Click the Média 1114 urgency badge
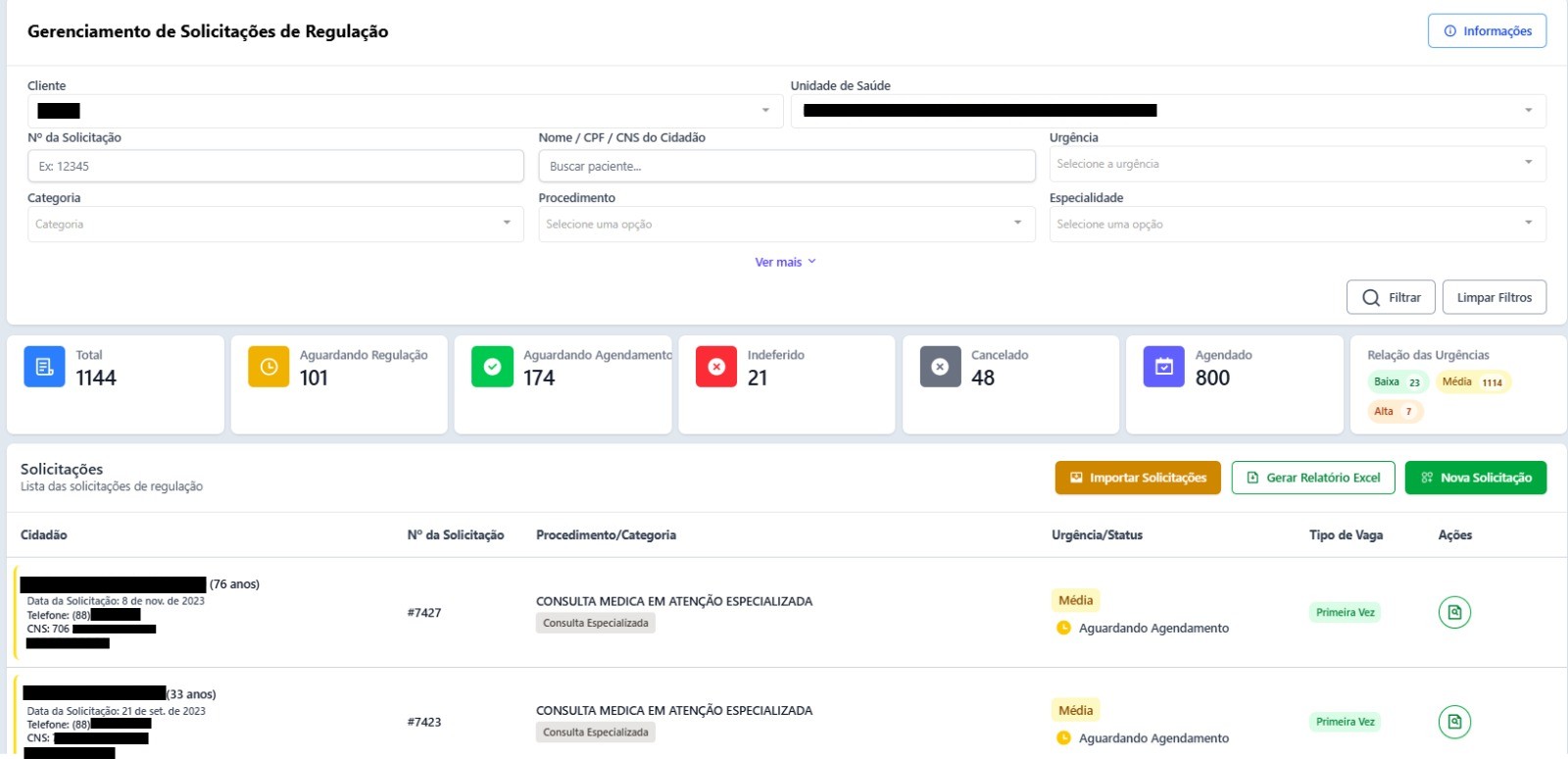The height and width of the screenshot is (759, 1568). point(1474,382)
